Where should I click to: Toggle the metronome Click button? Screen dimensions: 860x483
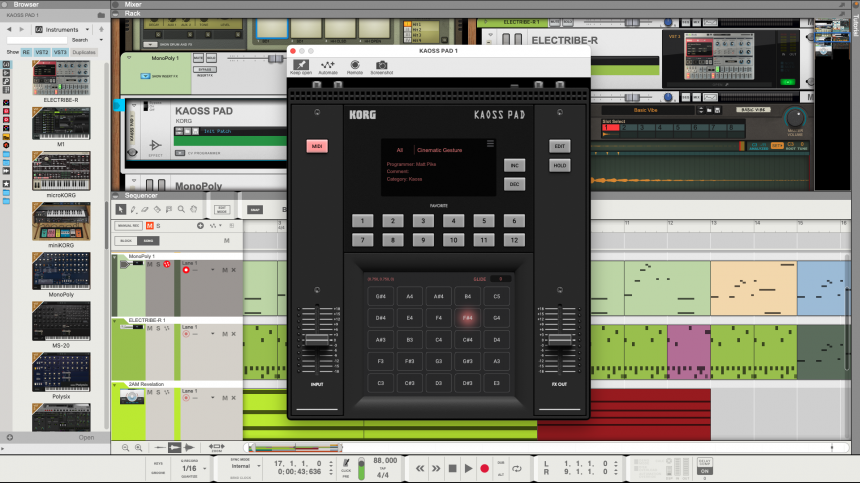tap(346, 464)
